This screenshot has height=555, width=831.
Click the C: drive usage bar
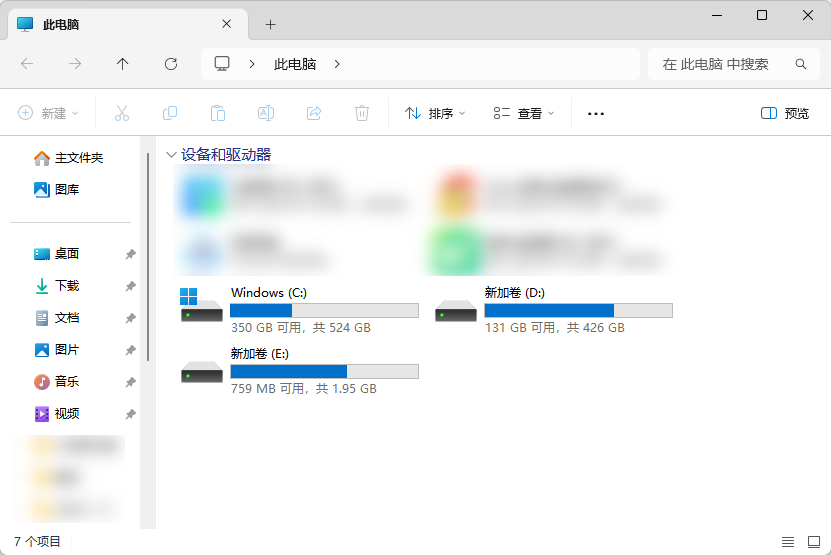324,311
